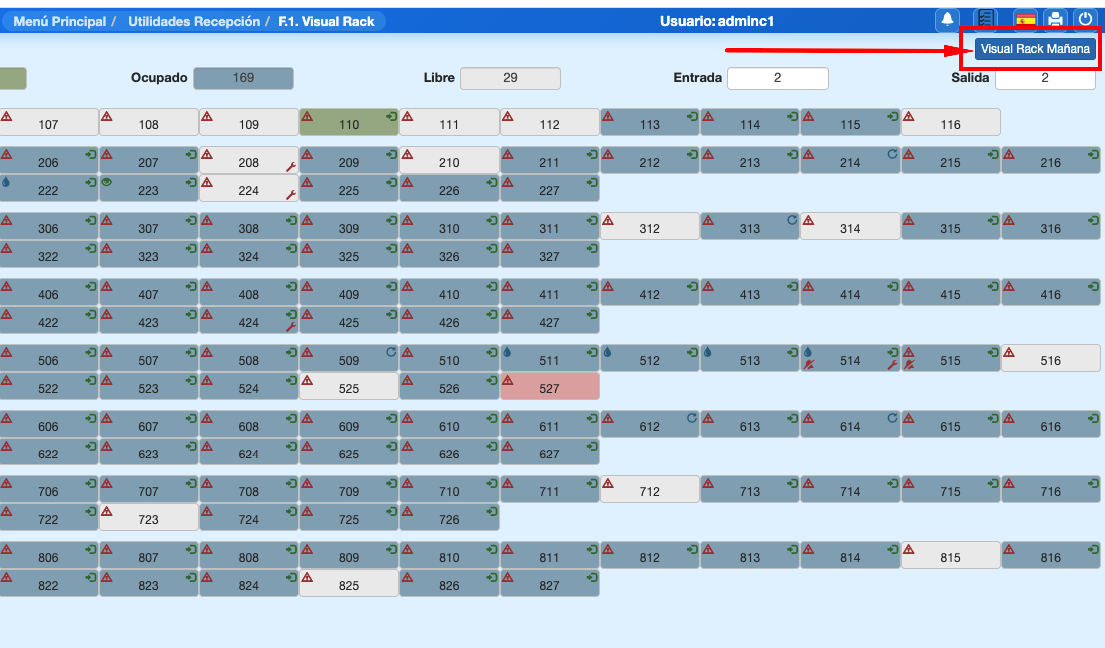The image size is (1105, 648).
Task: Click the check-in arrow icon on room 113
Action: (692, 116)
